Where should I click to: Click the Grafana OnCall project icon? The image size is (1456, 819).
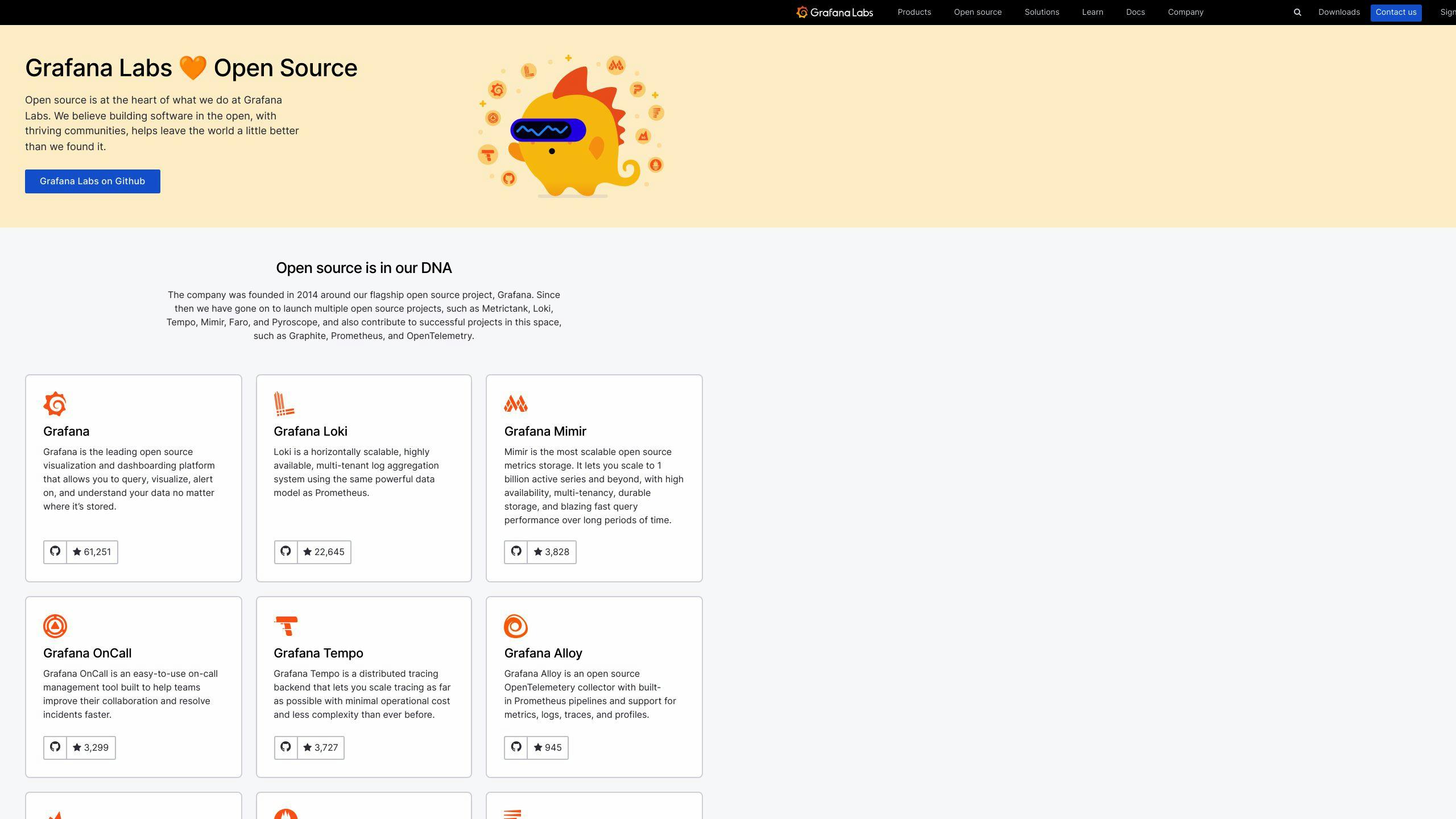click(x=54, y=625)
